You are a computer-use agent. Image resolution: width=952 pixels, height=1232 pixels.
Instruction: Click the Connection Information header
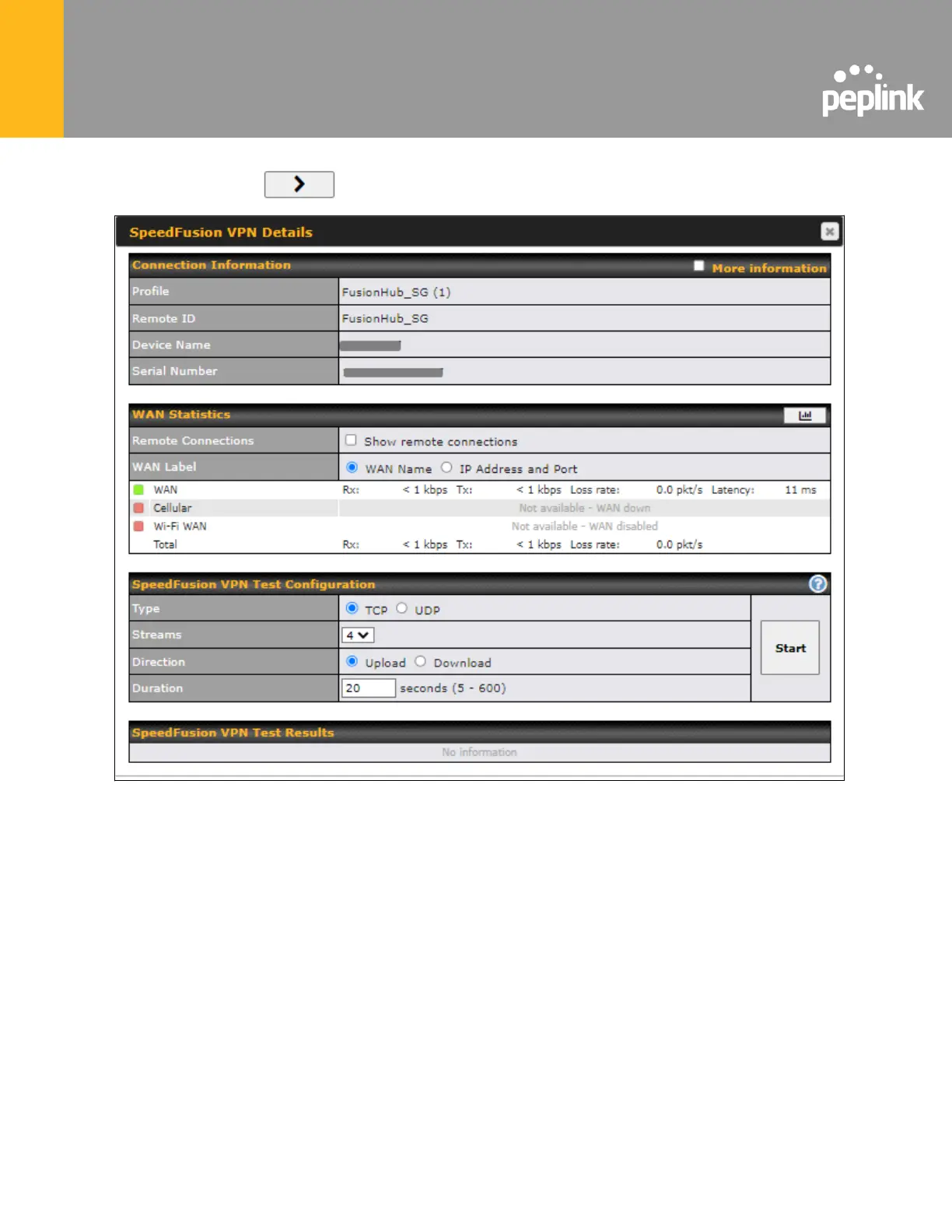(212, 265)
